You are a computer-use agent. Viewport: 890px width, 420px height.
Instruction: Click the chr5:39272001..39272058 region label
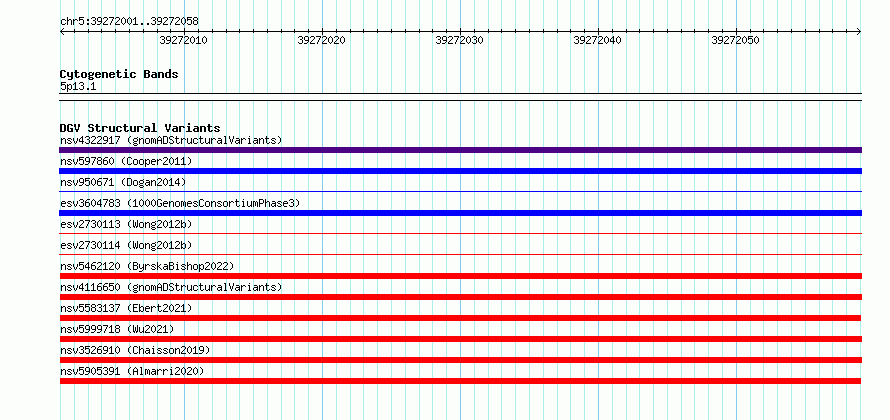coord(129,22)
